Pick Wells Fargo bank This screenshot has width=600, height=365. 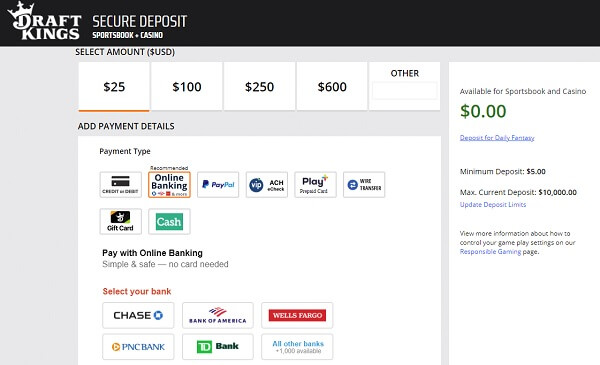(297, 315)
